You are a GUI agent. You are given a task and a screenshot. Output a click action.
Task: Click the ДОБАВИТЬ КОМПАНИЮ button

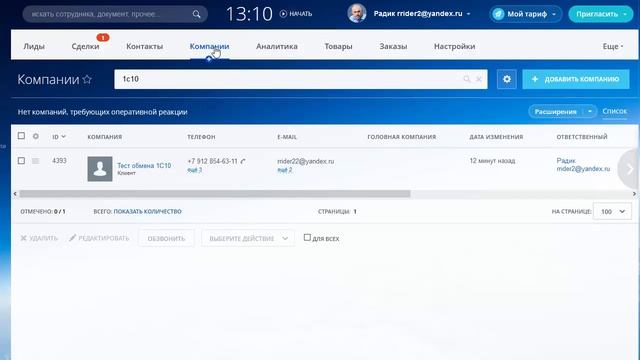[576, 79]
